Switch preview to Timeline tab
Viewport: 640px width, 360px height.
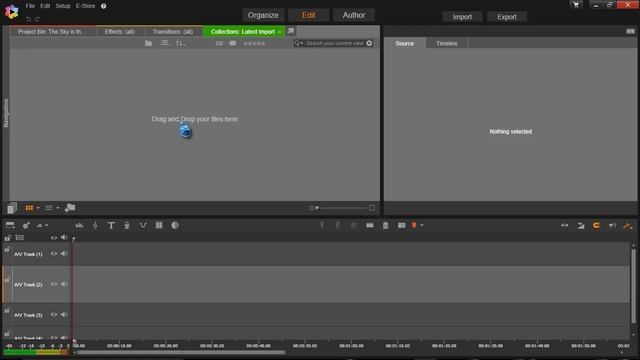pyautogui.click(x=447, y=43)
